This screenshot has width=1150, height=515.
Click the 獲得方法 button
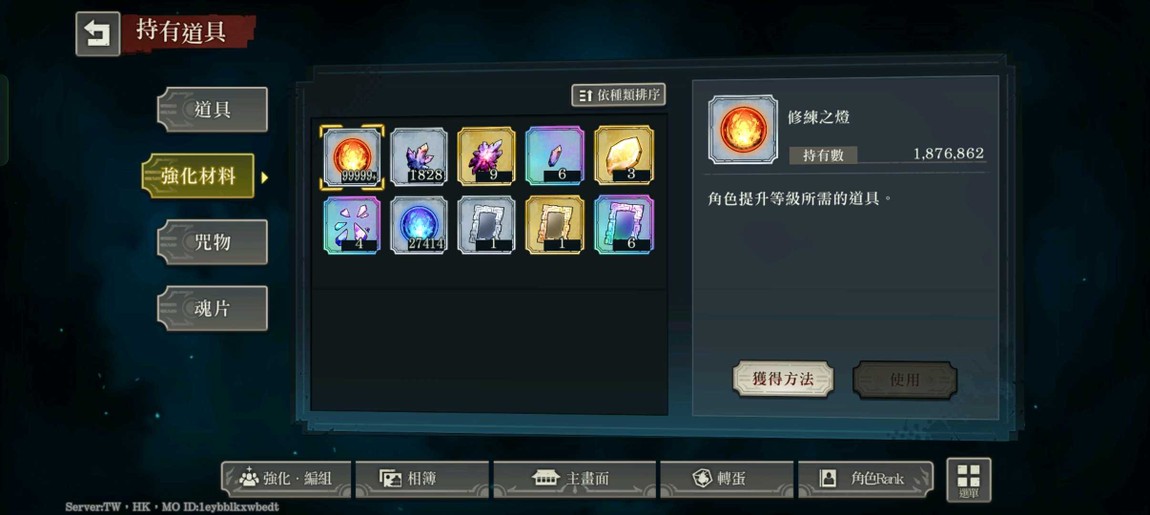point(783,379)
